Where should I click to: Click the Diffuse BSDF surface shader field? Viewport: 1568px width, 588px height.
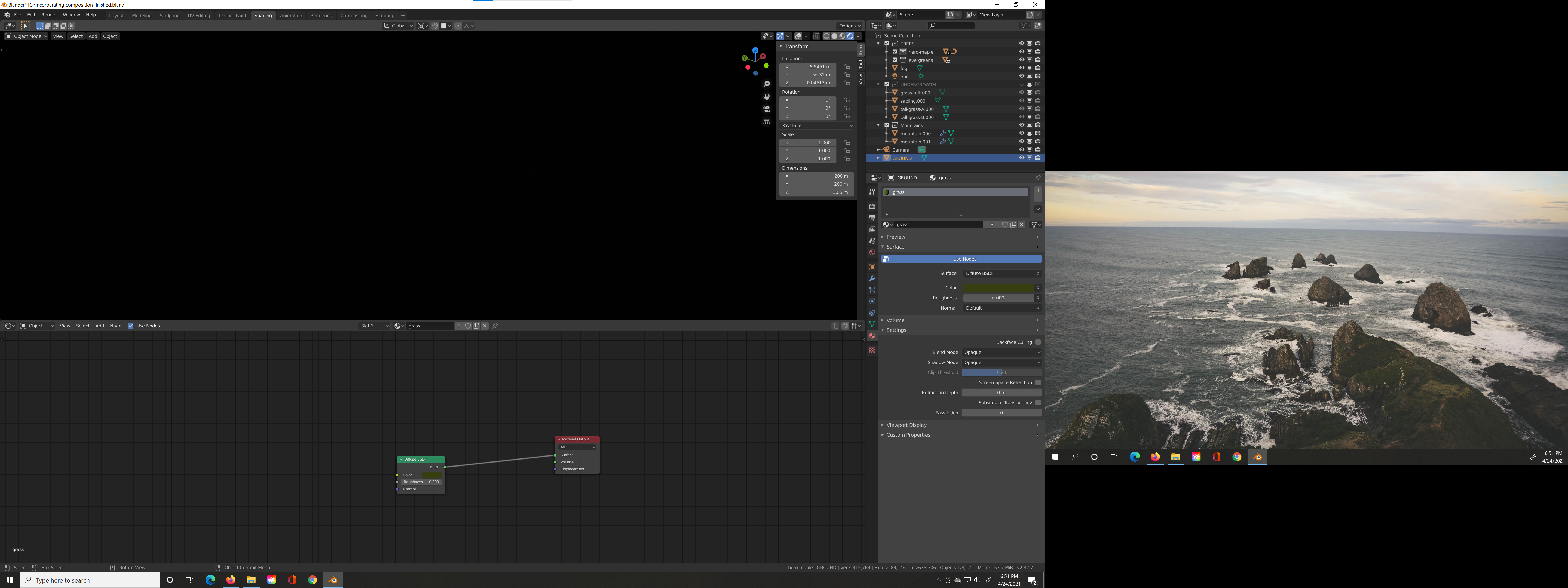tap(998, 273)
